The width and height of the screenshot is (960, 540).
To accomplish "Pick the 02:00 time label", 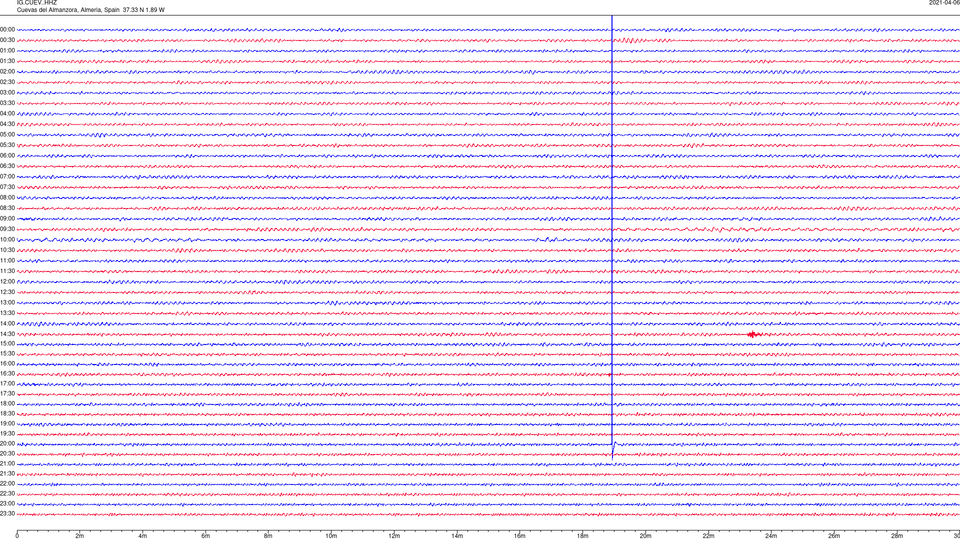I will [7, 72].
